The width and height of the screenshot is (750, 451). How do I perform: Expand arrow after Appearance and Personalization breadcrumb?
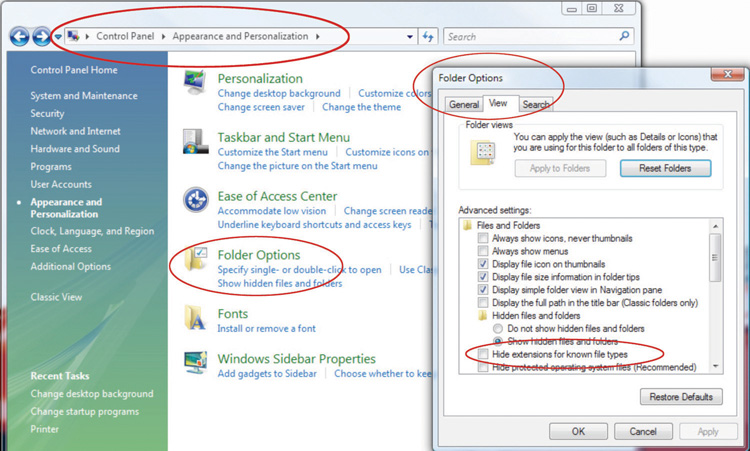(318, 36)
